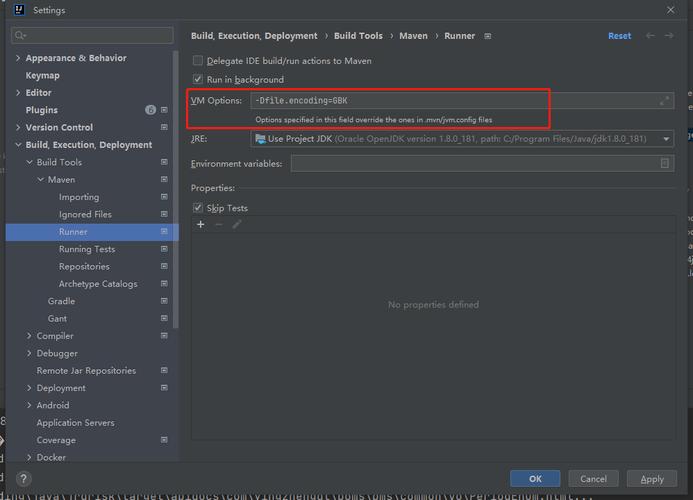Expand the Deployment node
This screenshot has height=500, width=693.
[29, 388]
